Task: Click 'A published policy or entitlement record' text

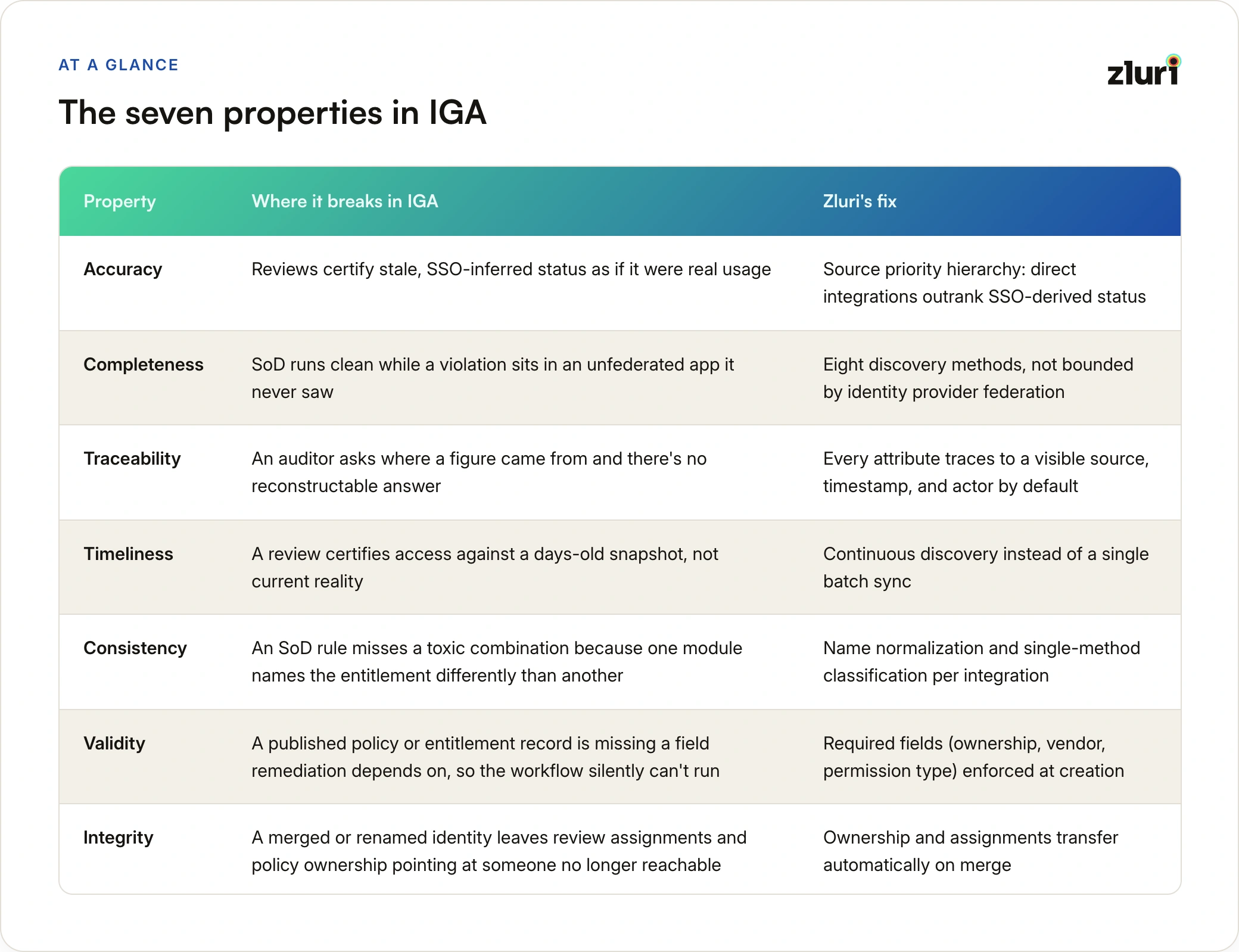Action: [x=412, y=743]
